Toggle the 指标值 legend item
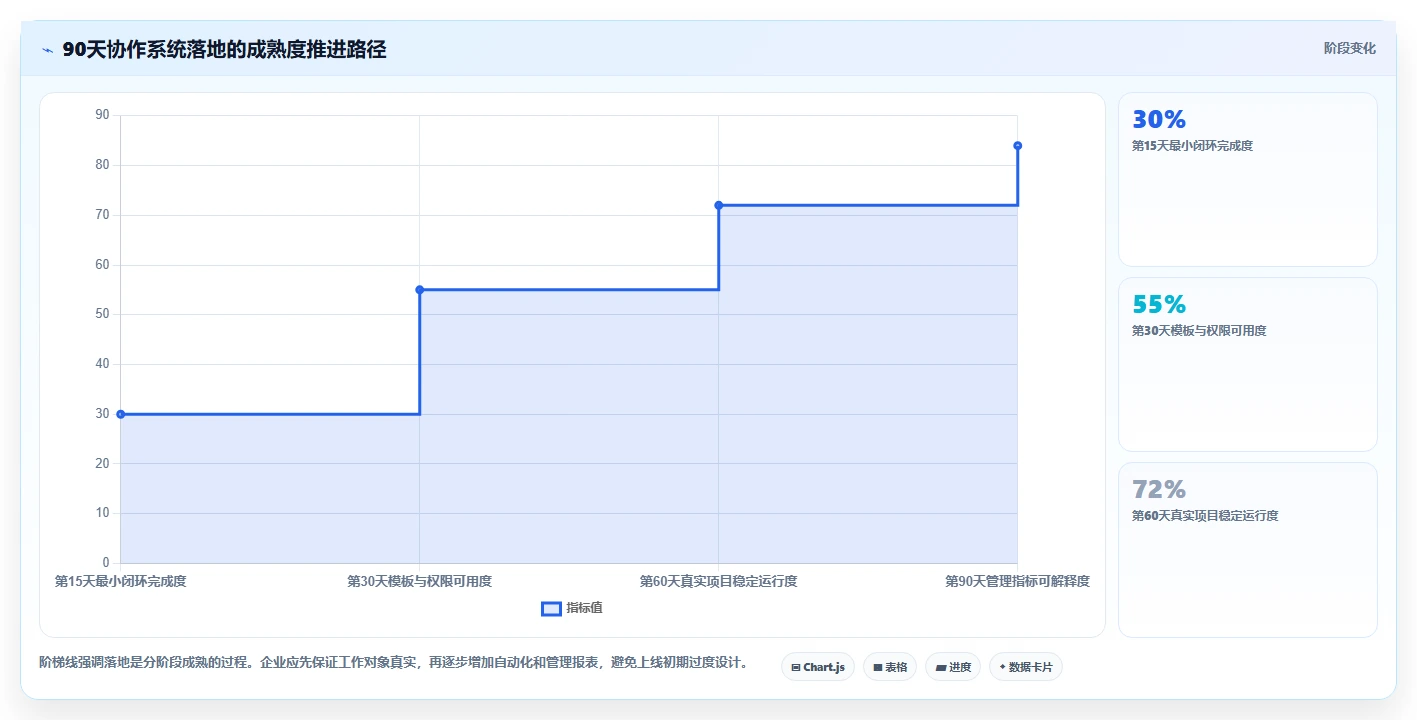Screen dimensions: 1417x720 (572, 608)
